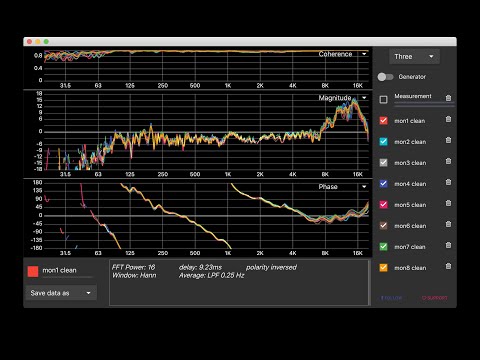Select the mon4 clean label in list
The image size is (480, 360).
pyautogui.click(x=410, y=184)
